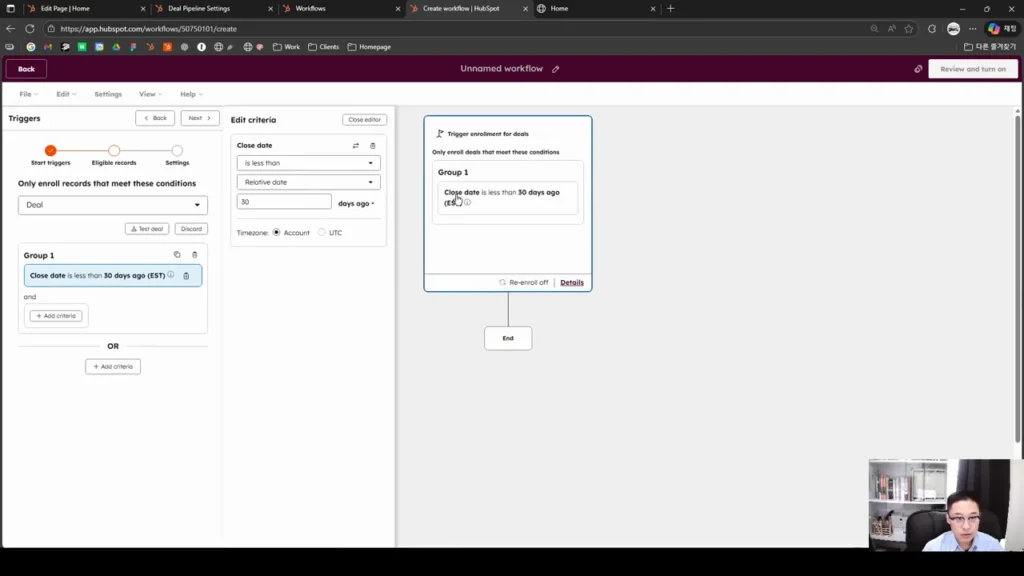Image resolution: width=1024 pixels, height=576 pixels.
Task: Click the number of days input field
Action: click(x=284, y=202)
